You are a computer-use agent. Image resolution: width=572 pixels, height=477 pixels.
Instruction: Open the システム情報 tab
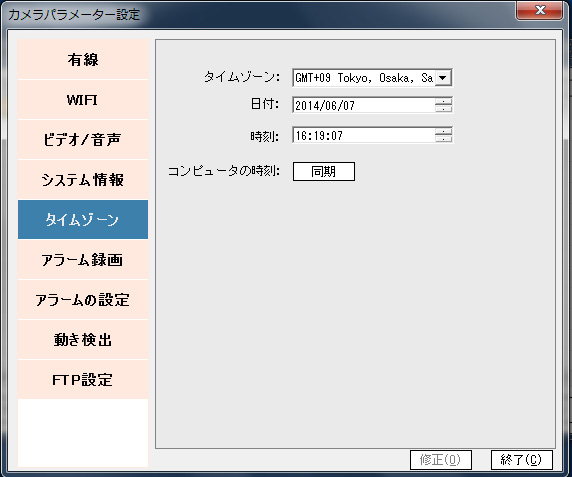point(83,180)
